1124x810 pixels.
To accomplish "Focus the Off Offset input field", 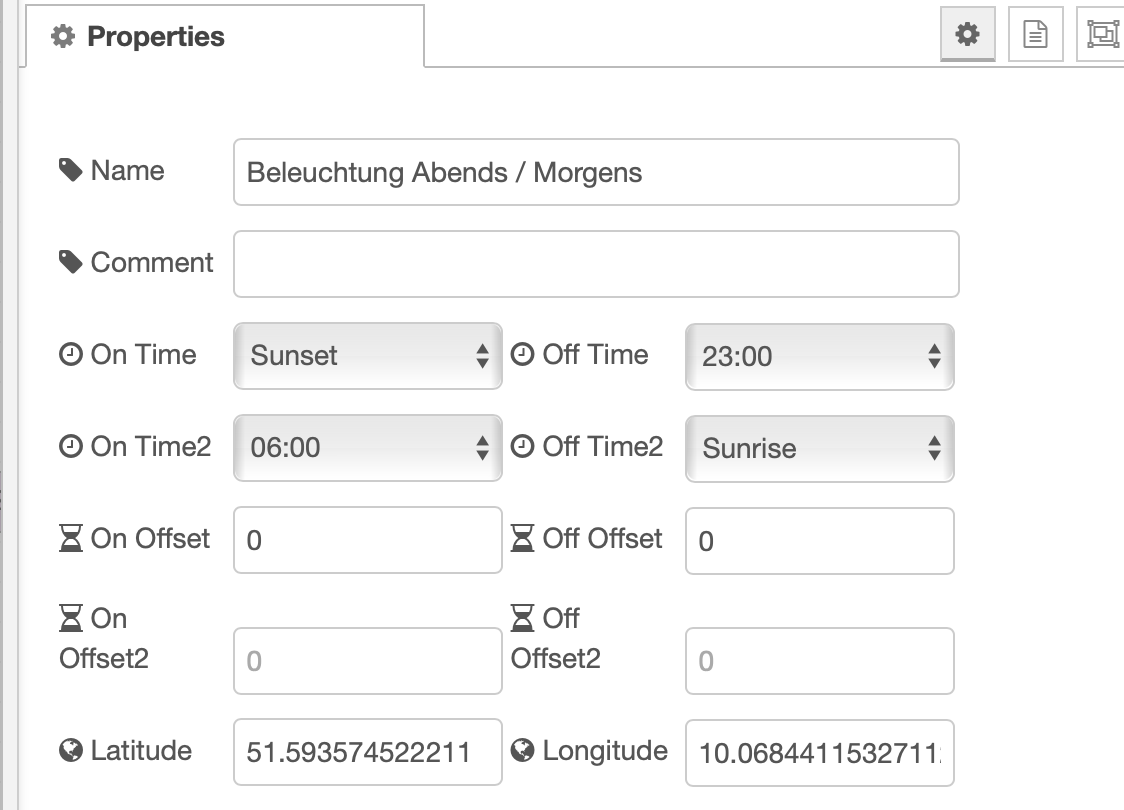I will [819, 540].
